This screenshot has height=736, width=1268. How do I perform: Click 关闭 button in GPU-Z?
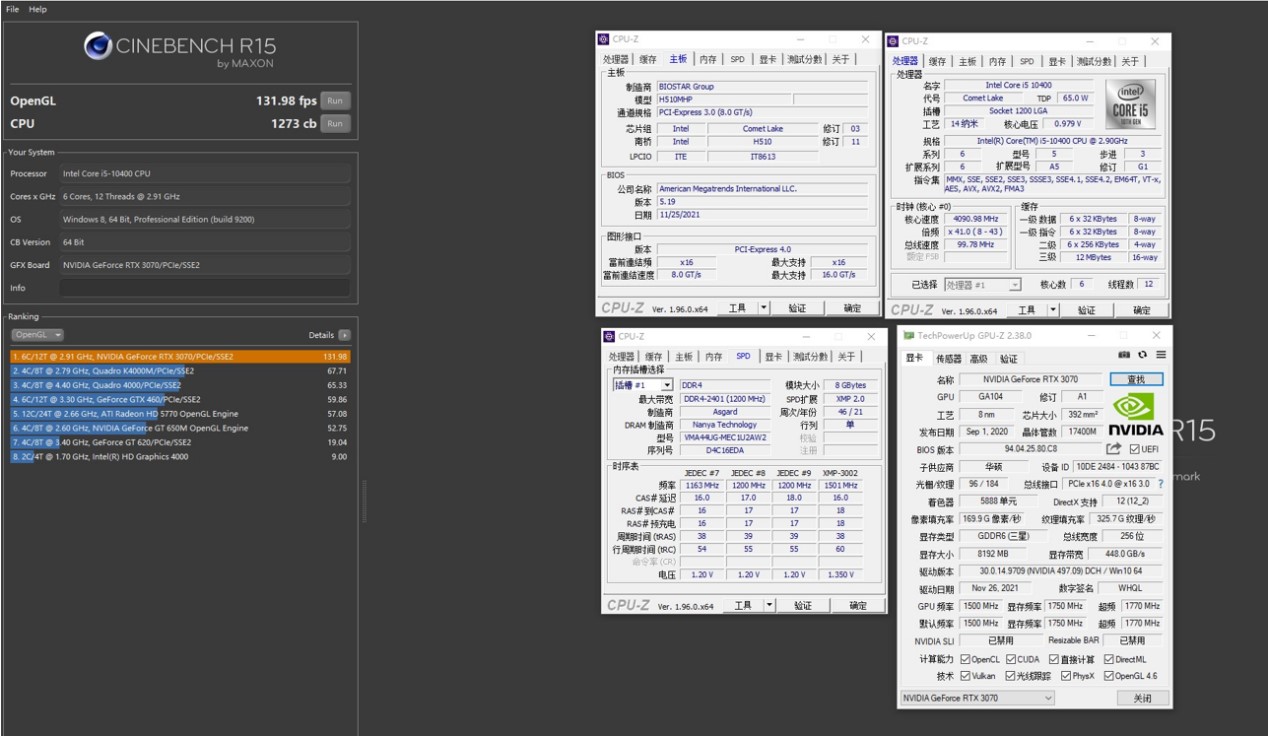click(1142, 698)
